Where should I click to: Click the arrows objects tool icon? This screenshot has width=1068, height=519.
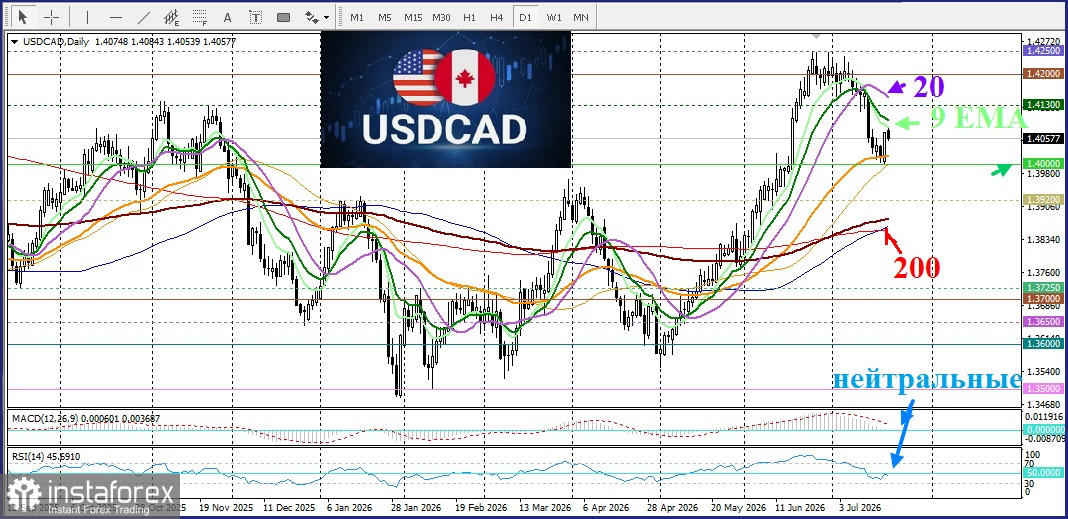(x=311, y=17)
